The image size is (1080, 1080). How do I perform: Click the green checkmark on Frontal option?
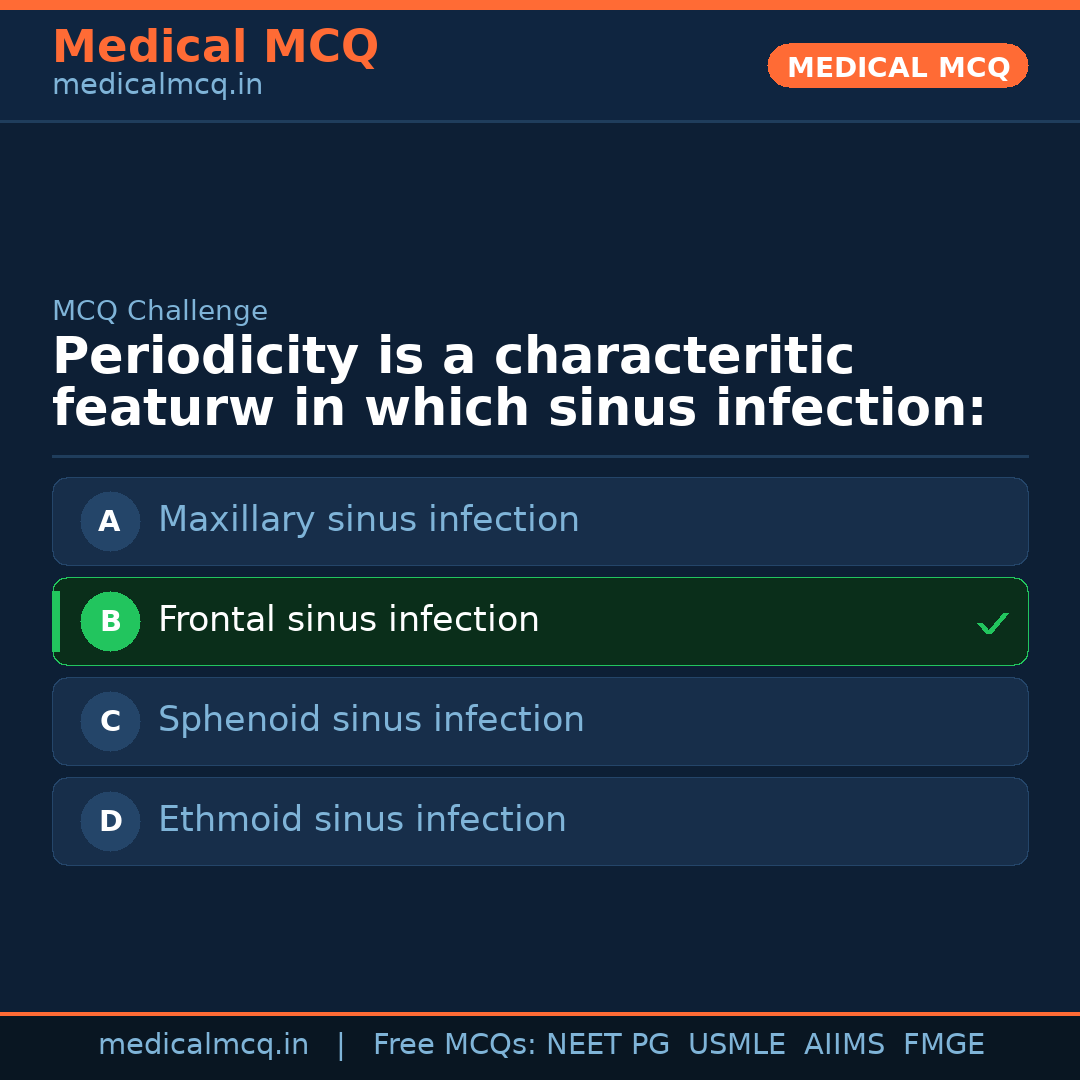coord(992,623)
